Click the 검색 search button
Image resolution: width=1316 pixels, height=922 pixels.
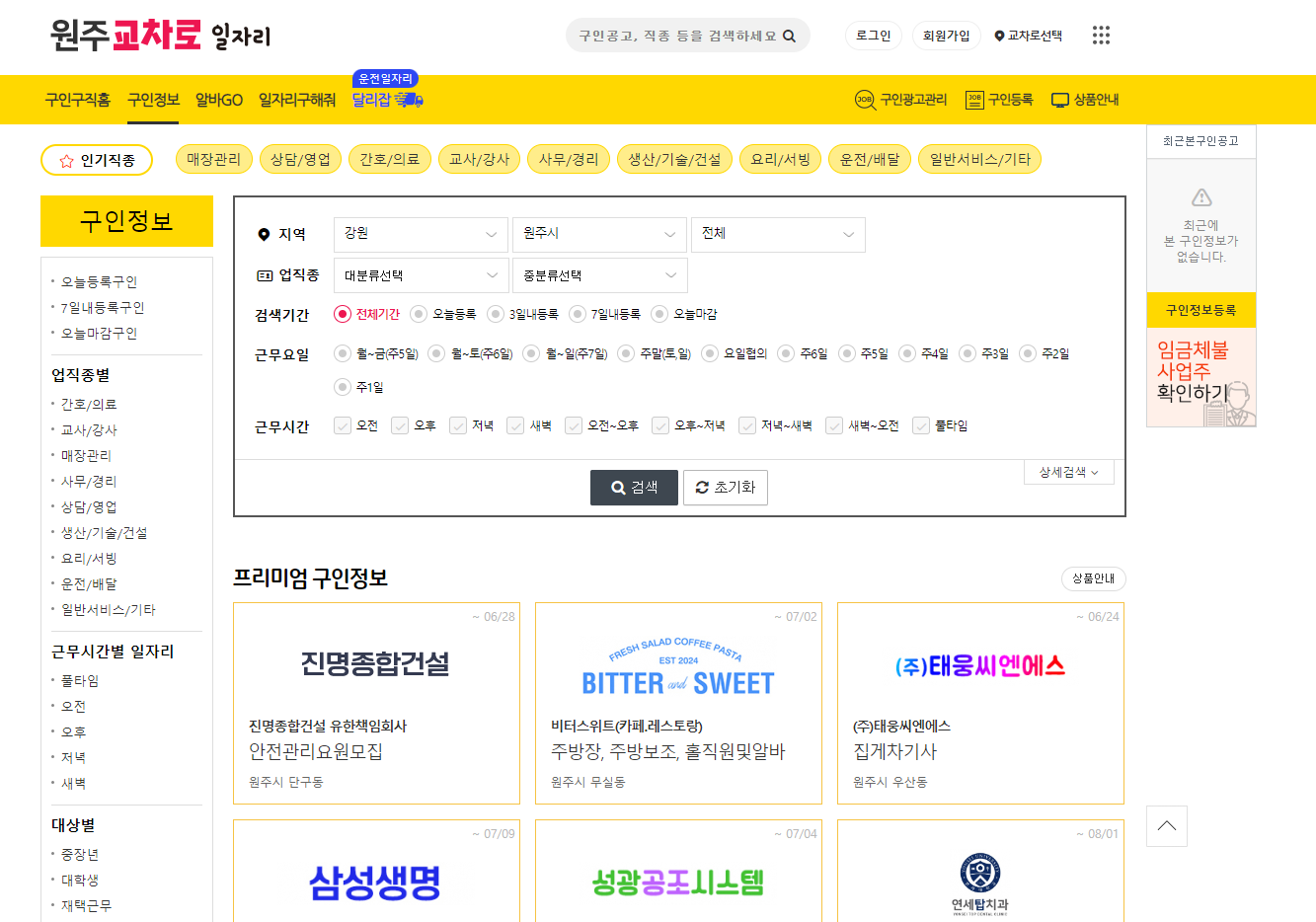click(634, 488)
